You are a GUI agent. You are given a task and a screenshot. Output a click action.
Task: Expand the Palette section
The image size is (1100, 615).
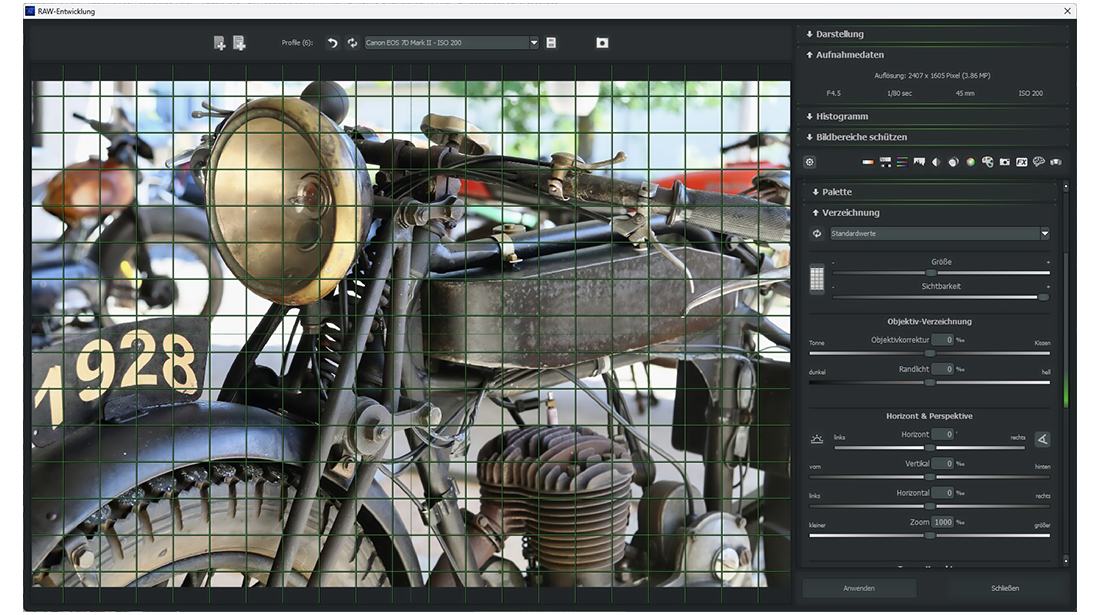point(837,192)
